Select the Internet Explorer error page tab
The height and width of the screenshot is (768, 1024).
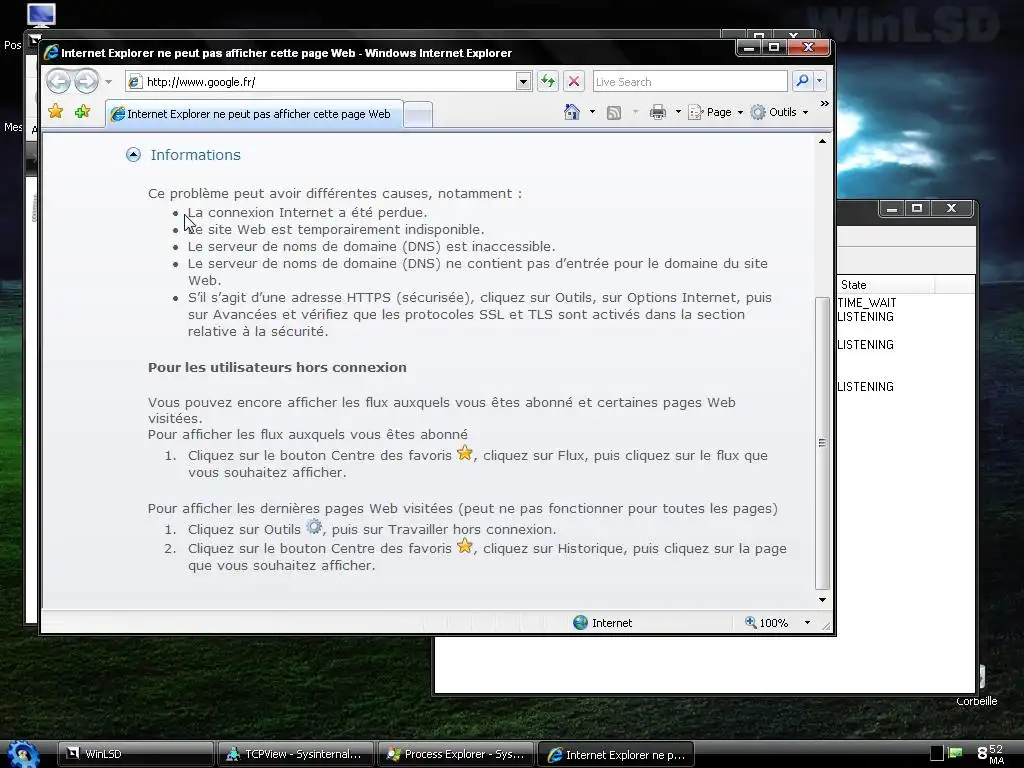pyautogui.click(x=253, y=114)
